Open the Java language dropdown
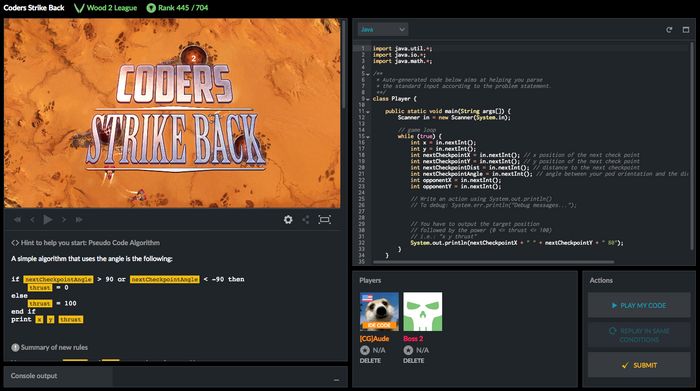The height and width of the screenshot is (391, 700). pyautogui.click(x=383, y=29)
